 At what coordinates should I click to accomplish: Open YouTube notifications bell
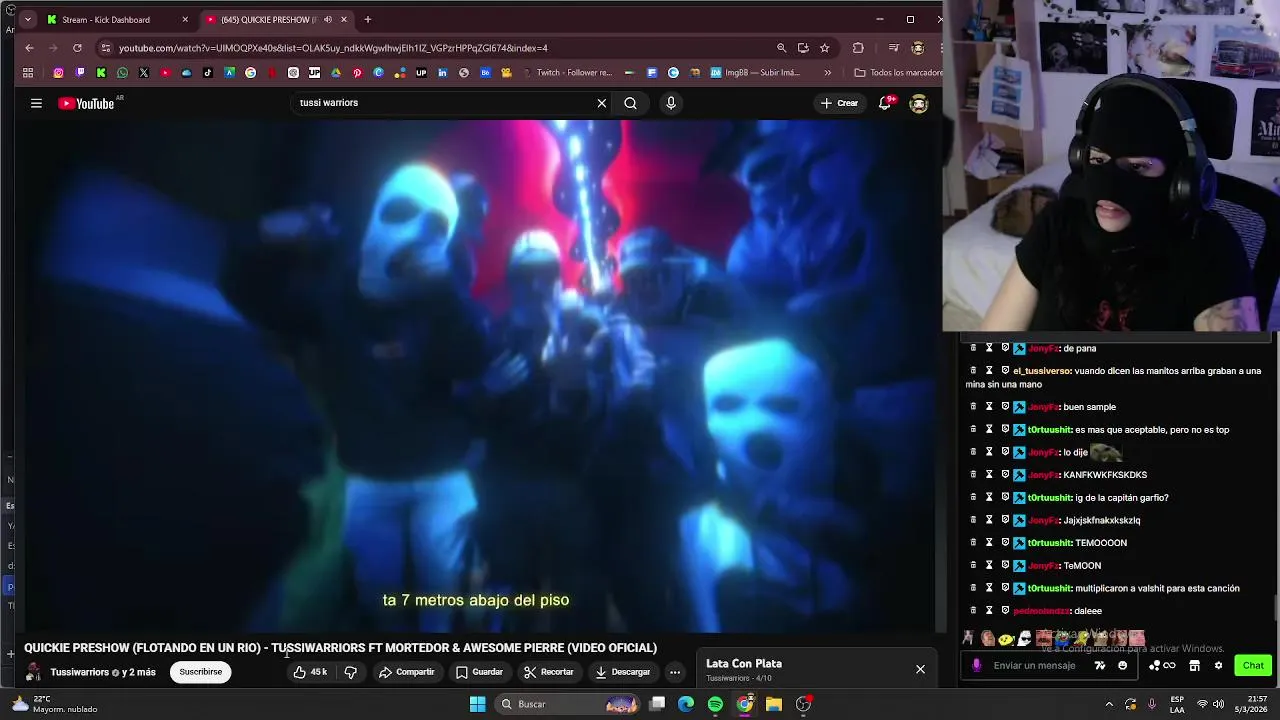coord(885,103)
